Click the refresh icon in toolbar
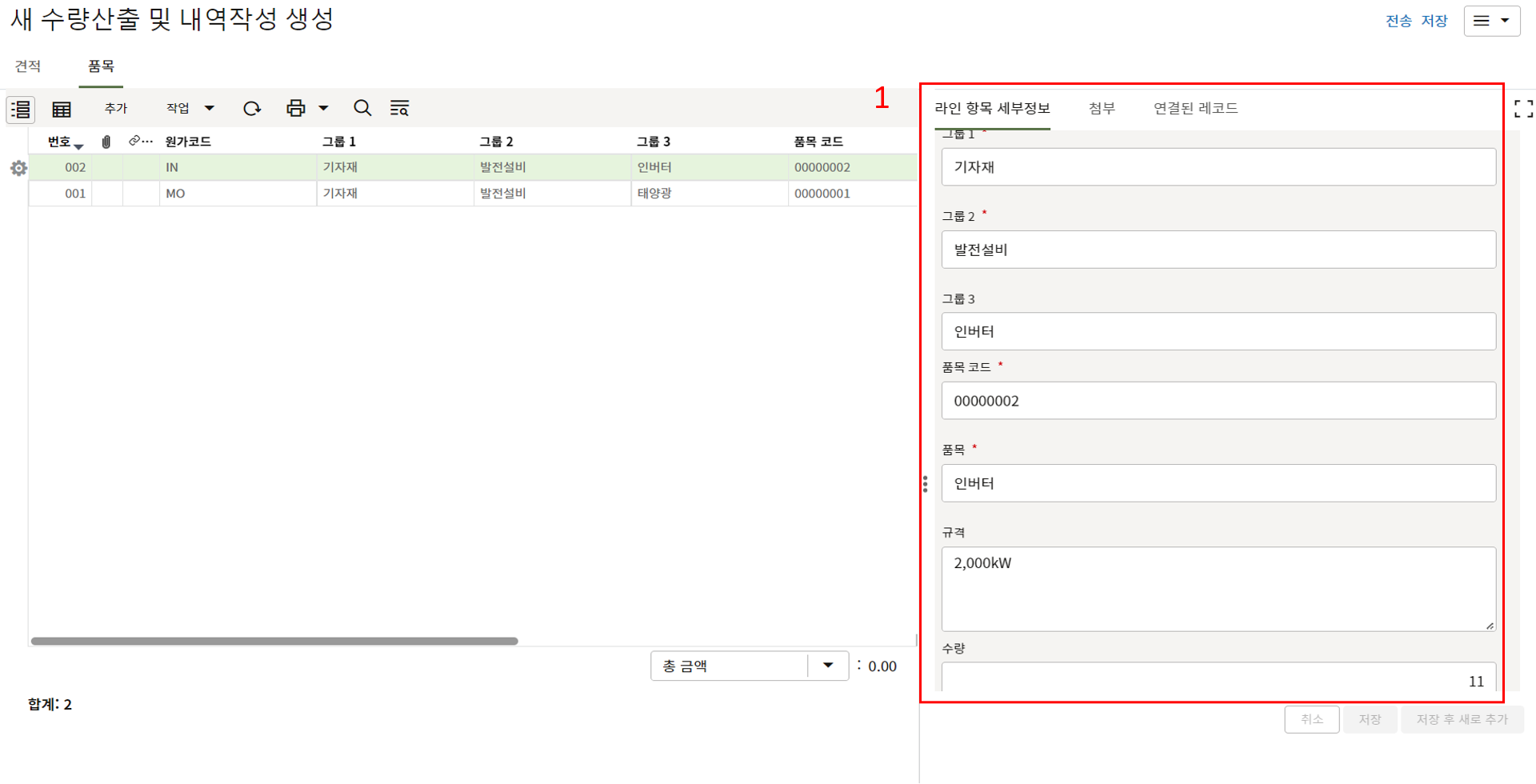Screen dimensions: 1536x784 (252, 108)
